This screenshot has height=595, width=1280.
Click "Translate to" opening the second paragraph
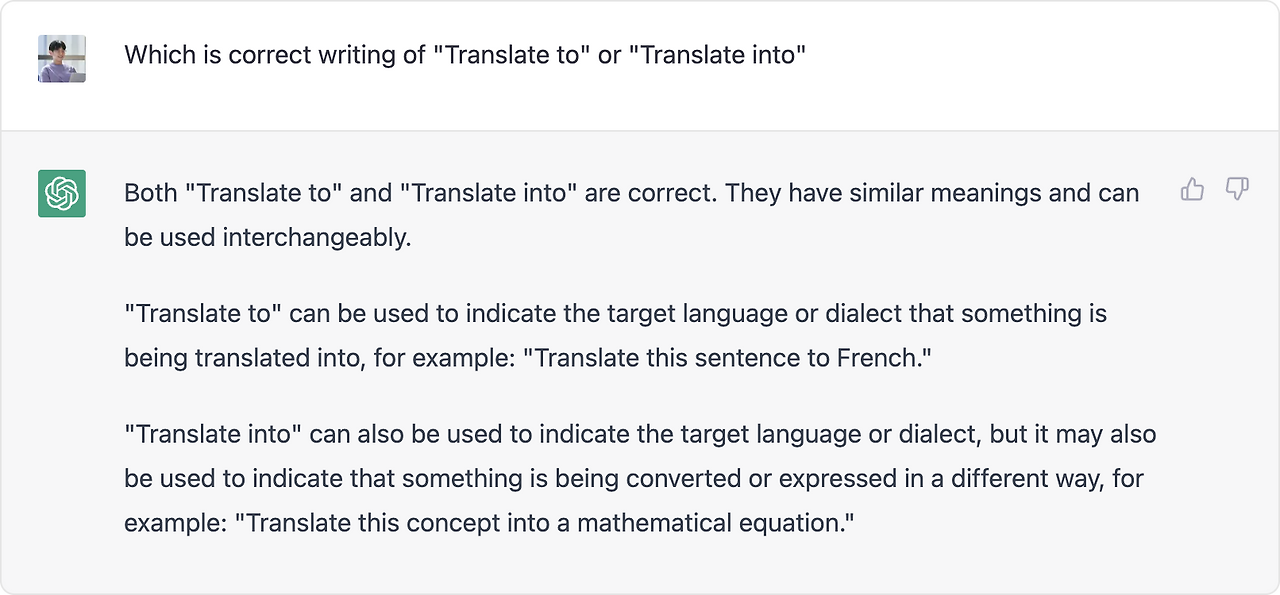click(x=203, y=314)
